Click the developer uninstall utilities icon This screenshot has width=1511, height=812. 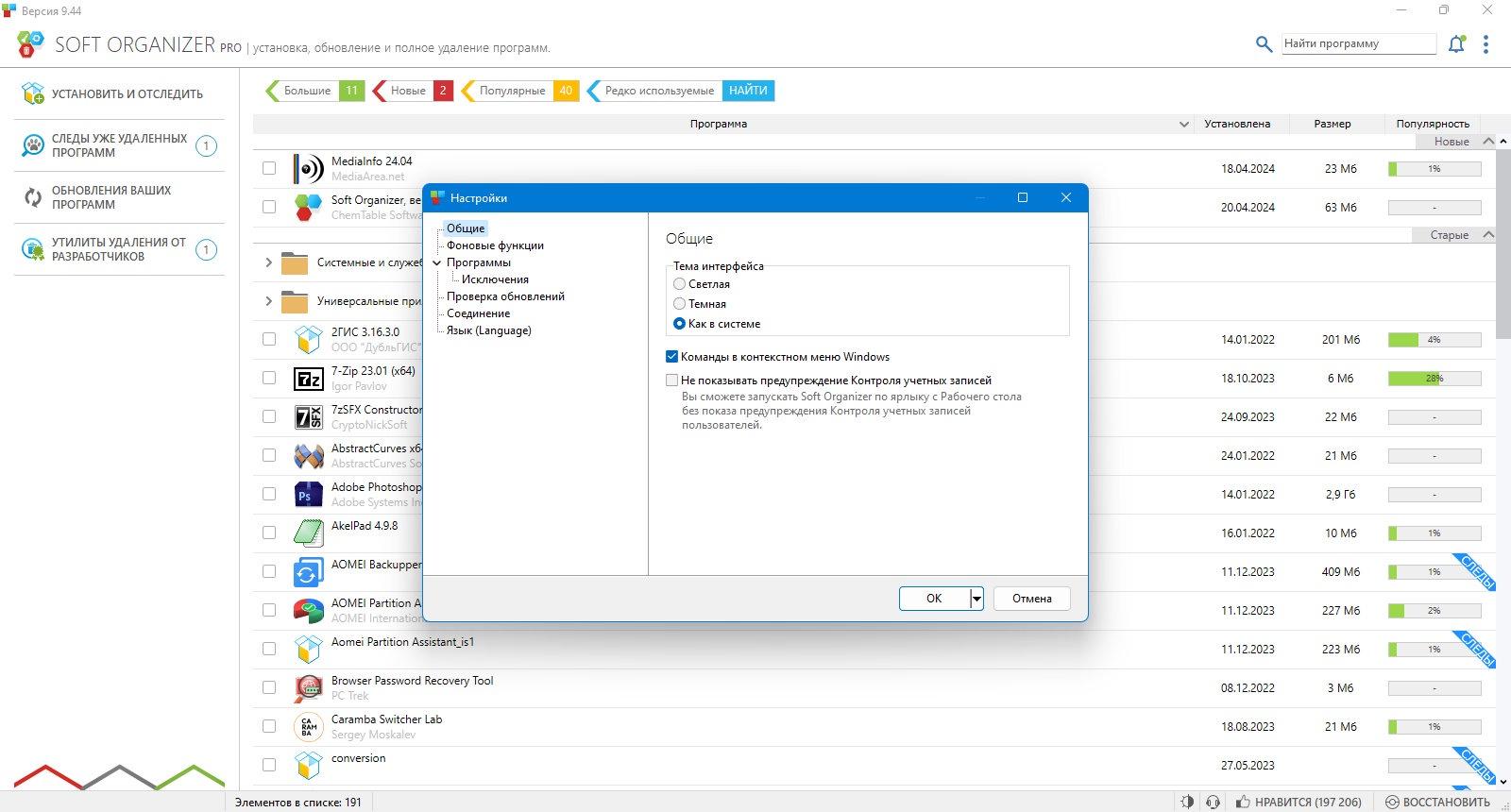[33, 249]
